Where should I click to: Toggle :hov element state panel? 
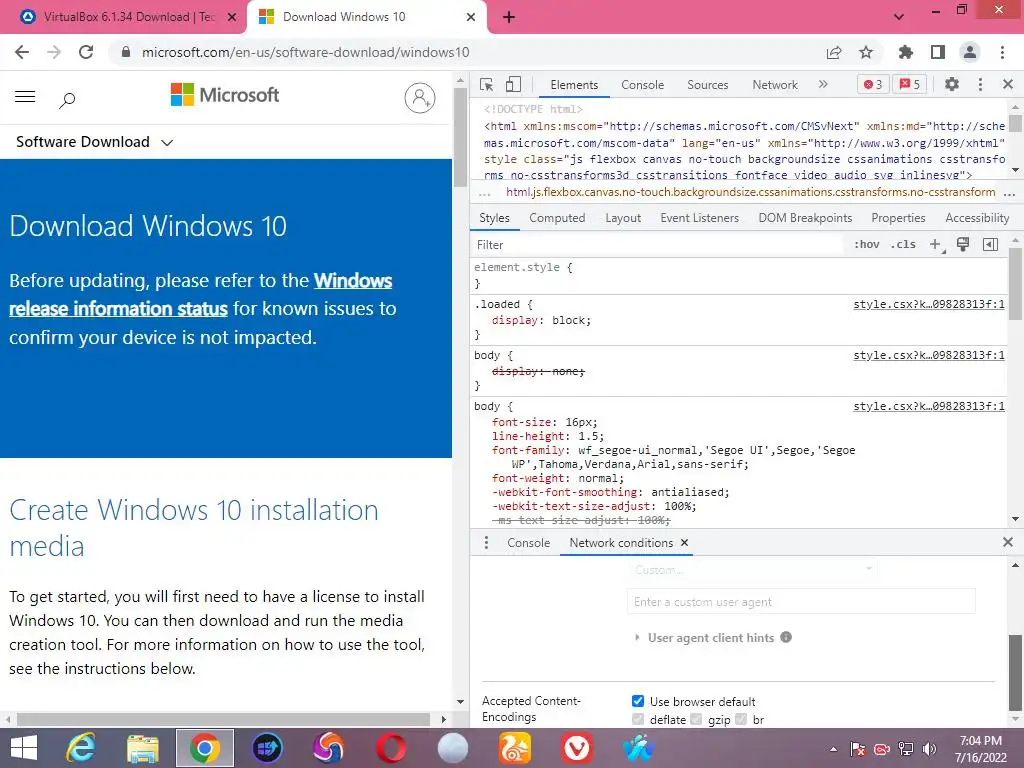coord(867,244)
